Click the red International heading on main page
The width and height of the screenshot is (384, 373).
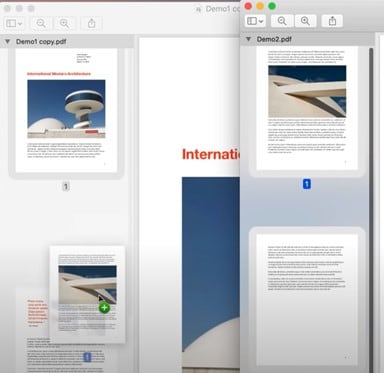211,154
